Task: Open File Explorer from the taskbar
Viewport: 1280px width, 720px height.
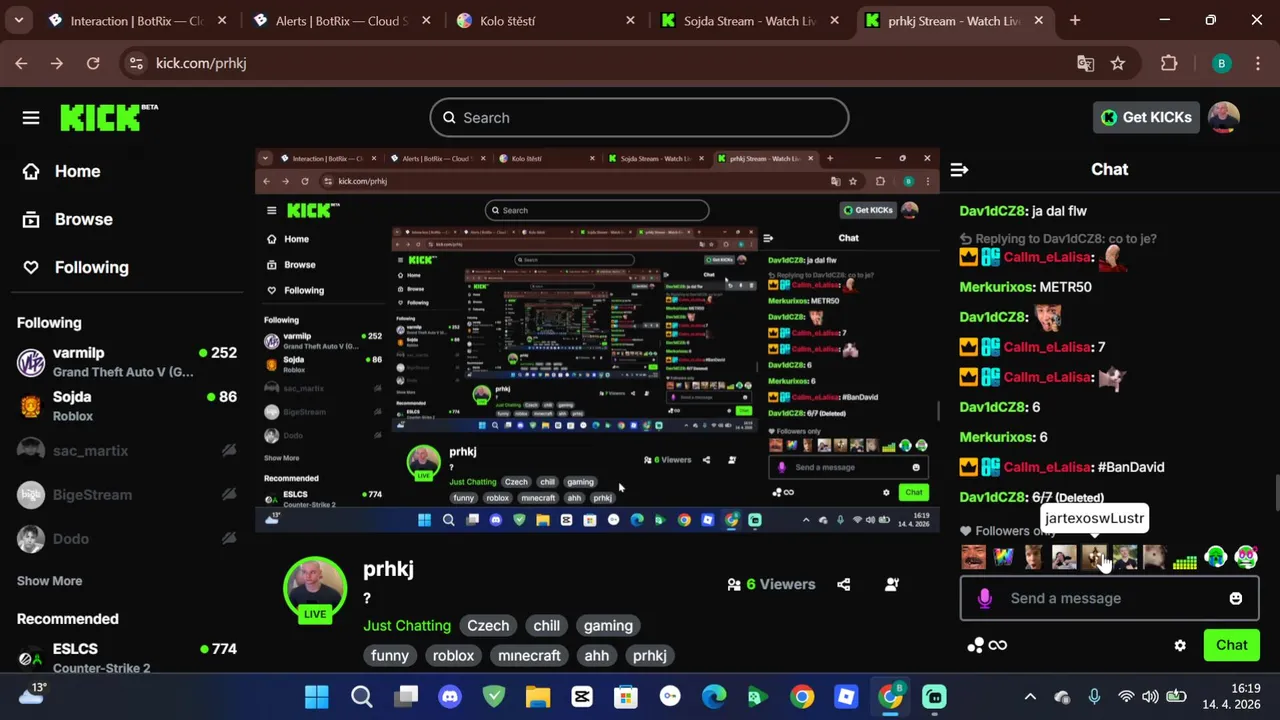Action: point(538,697)
